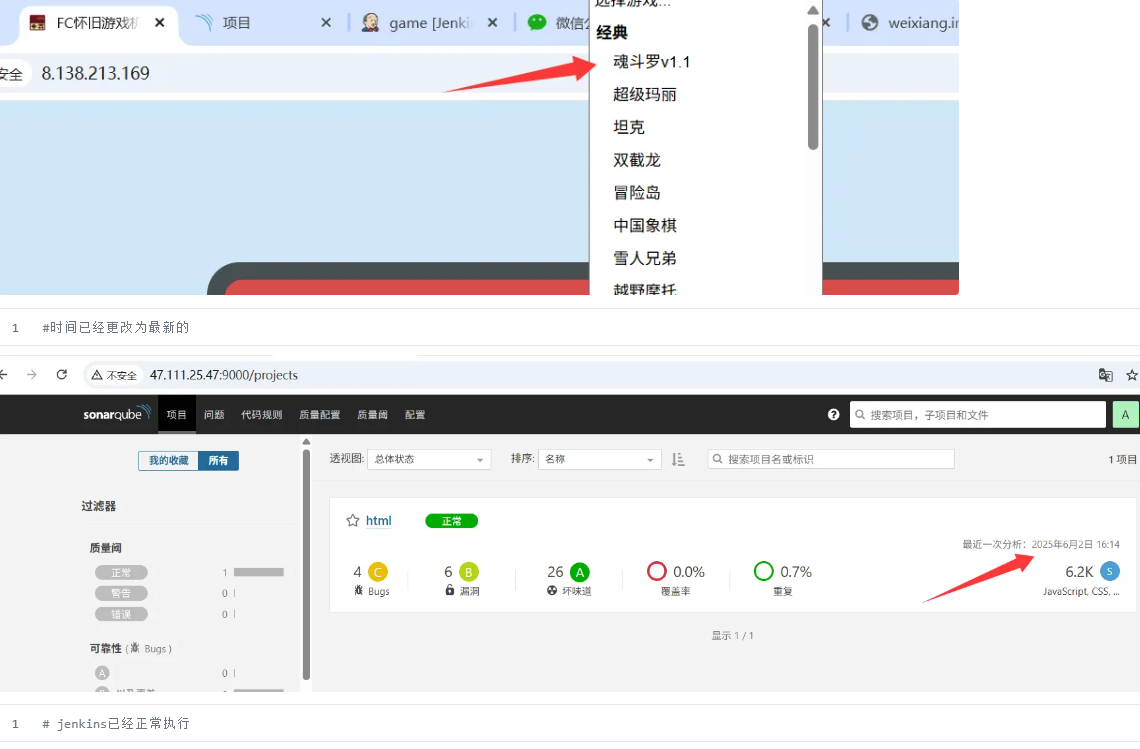Close the game [Jenkins] browser tab
The height and width of the screenshot is (749, 1140).
pyautogui.click(x=493, y=23)
